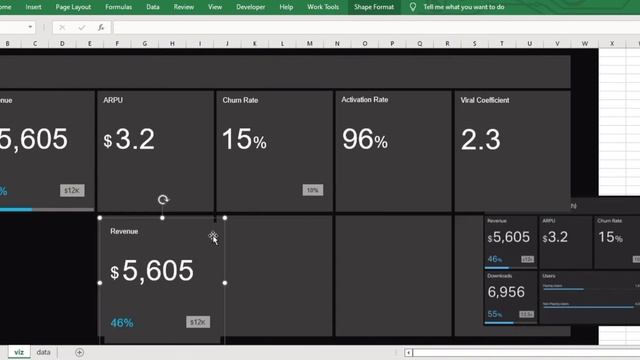
Task: Click $5,605 in the selected Revenue card
Action: 152,271
